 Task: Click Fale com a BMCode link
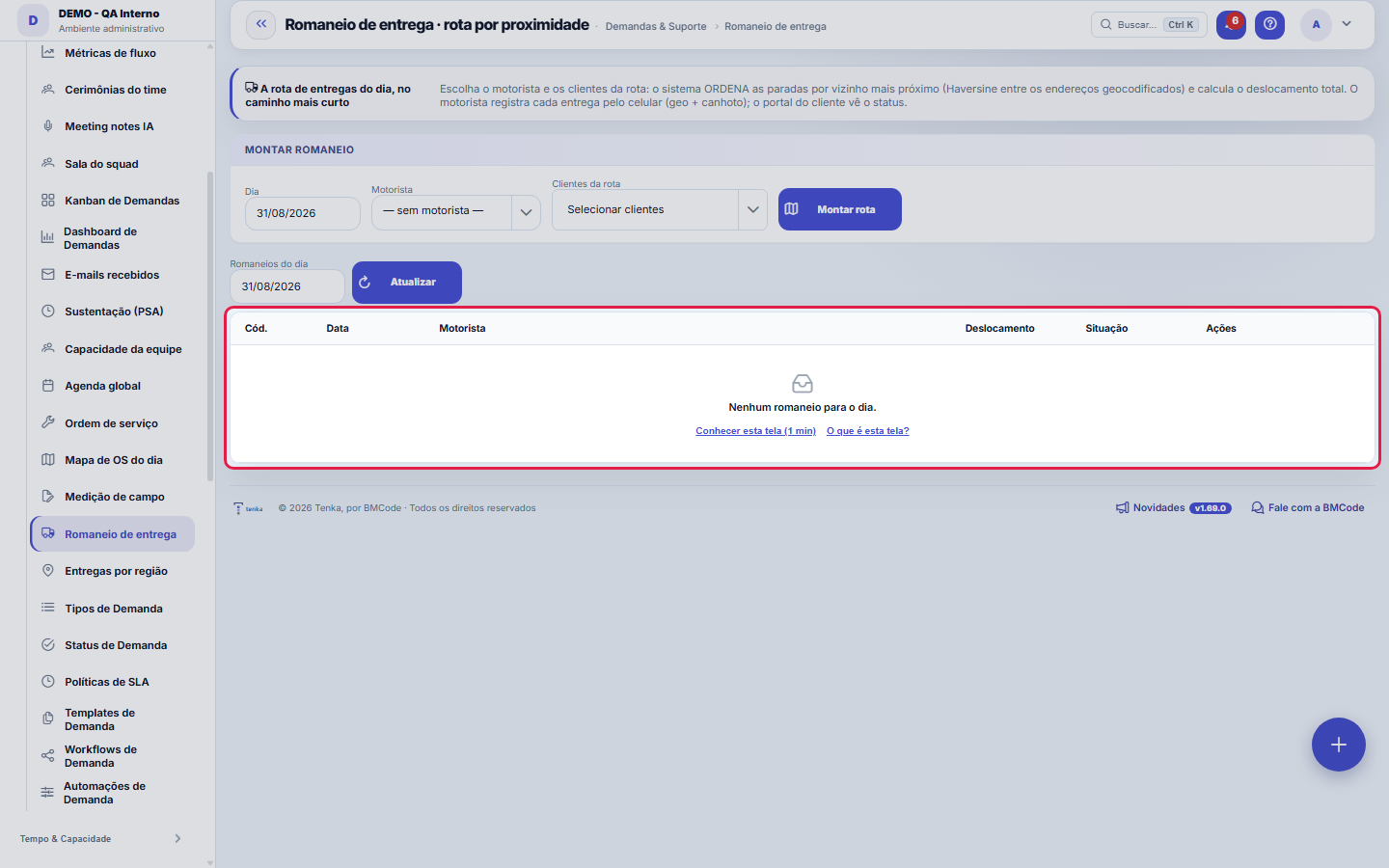[1308, 508]
